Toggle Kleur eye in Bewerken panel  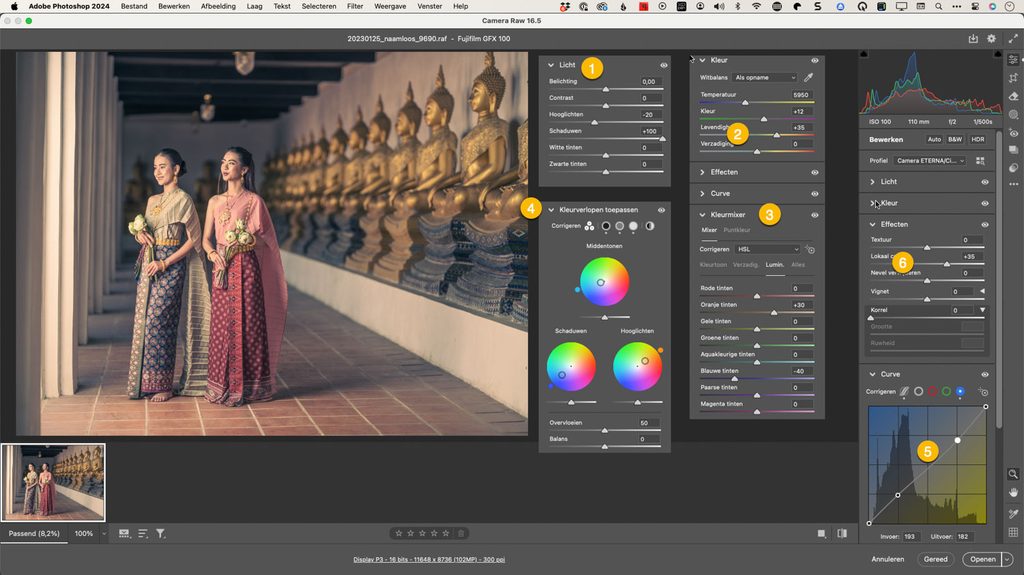click(x=985, y=203)
